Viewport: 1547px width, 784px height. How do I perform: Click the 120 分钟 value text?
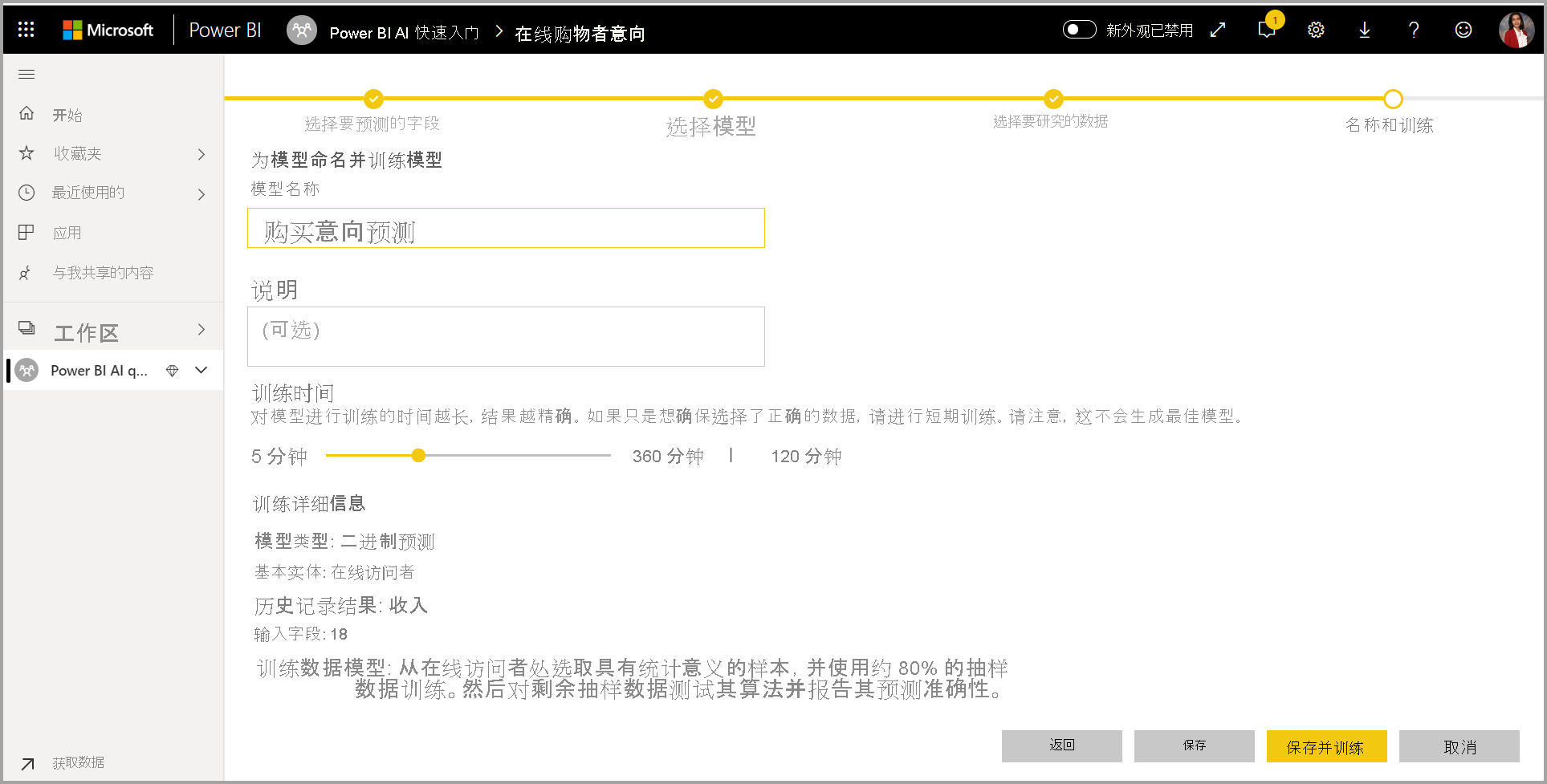[x=806, y=457]
